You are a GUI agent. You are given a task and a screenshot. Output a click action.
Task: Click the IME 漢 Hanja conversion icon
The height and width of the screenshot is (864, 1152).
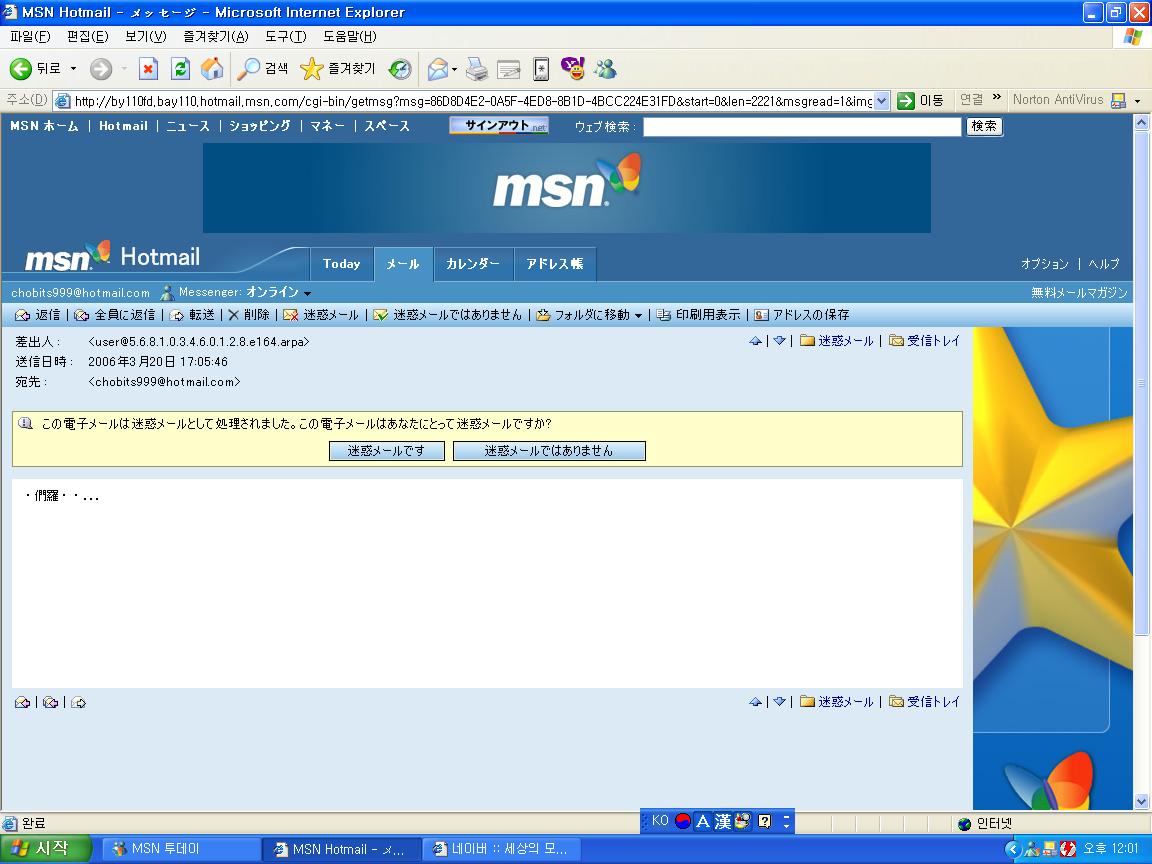pos(723,821)
